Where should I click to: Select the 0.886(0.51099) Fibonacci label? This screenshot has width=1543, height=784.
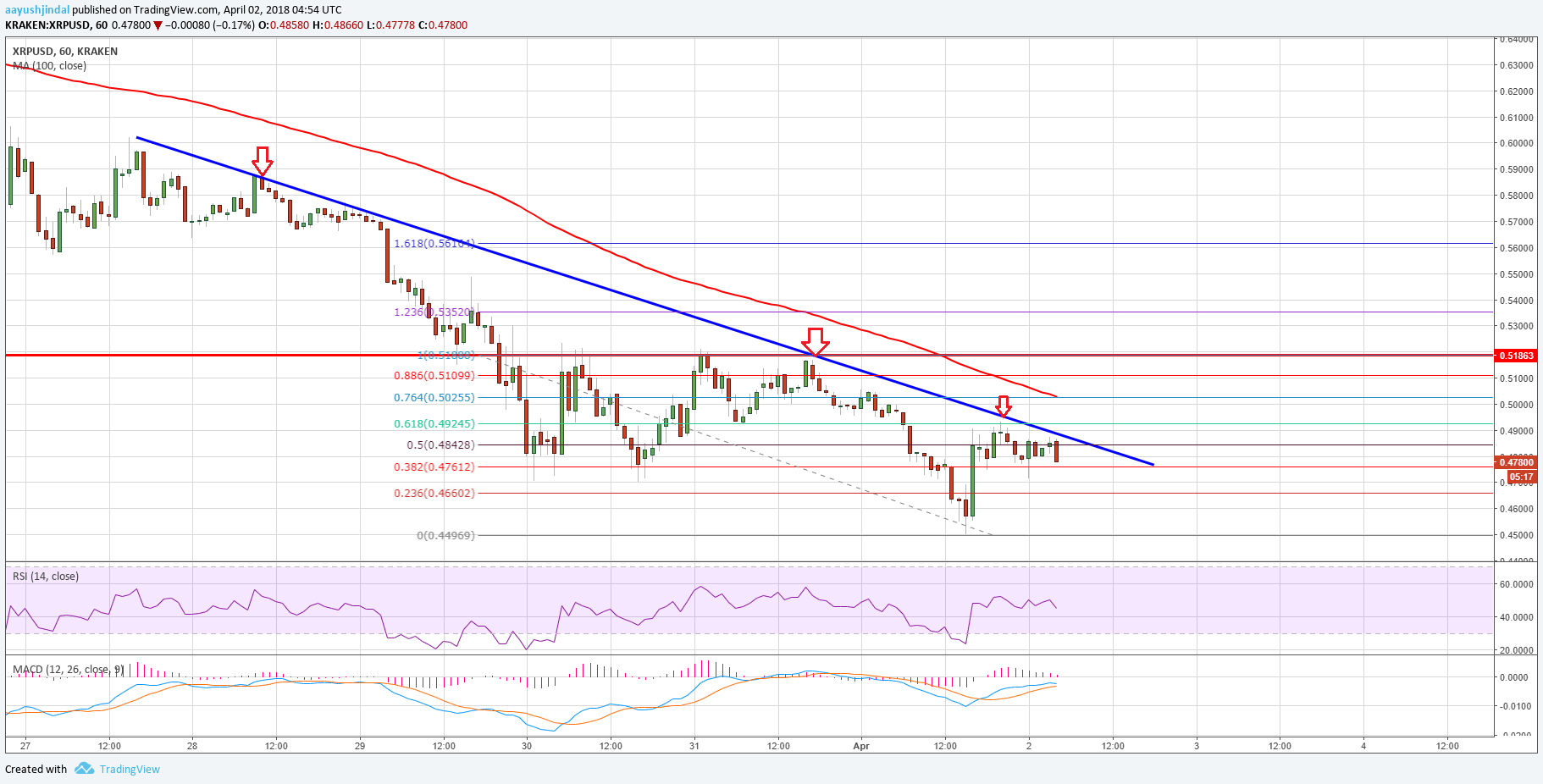[434, 376]
